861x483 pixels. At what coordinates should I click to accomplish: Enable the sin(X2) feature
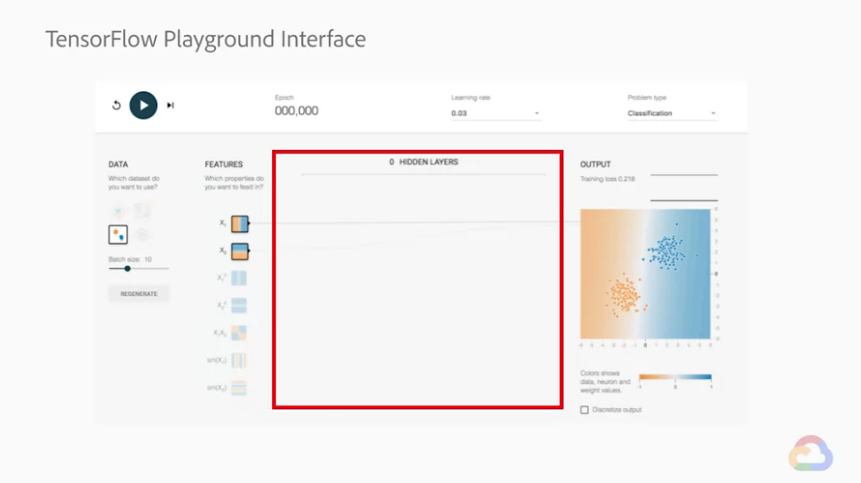click(239, 388)
